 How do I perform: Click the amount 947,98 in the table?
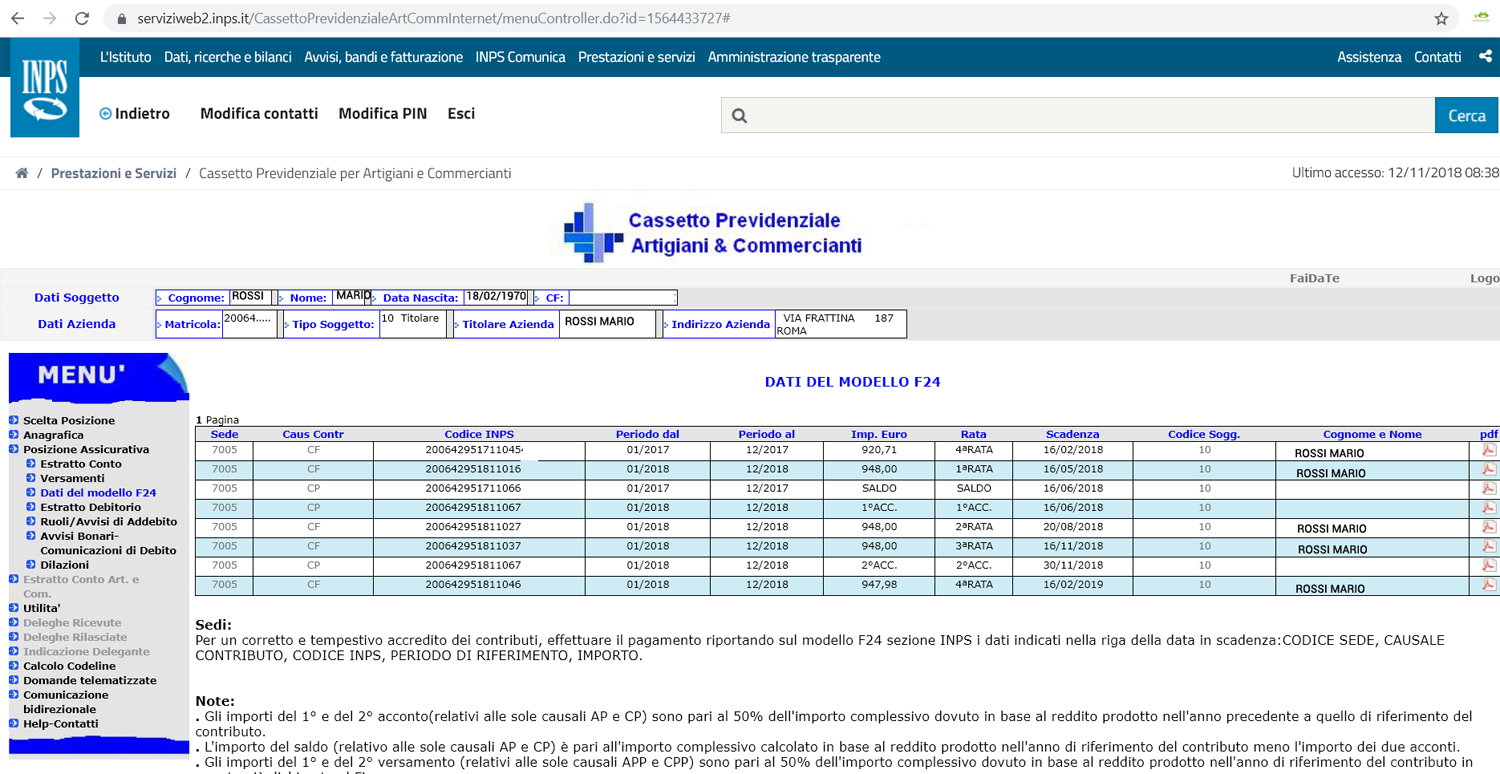[x=880, y=584]
